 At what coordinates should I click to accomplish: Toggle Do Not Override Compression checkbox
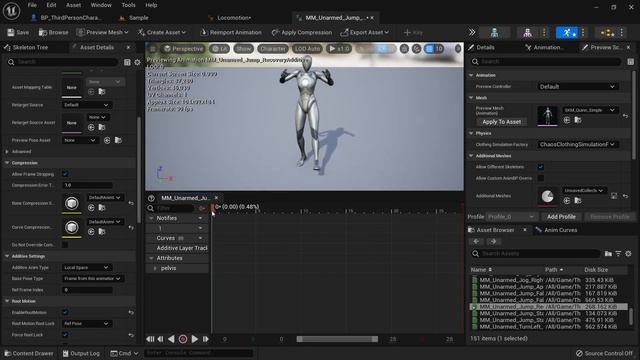click(x=65, y=244)
